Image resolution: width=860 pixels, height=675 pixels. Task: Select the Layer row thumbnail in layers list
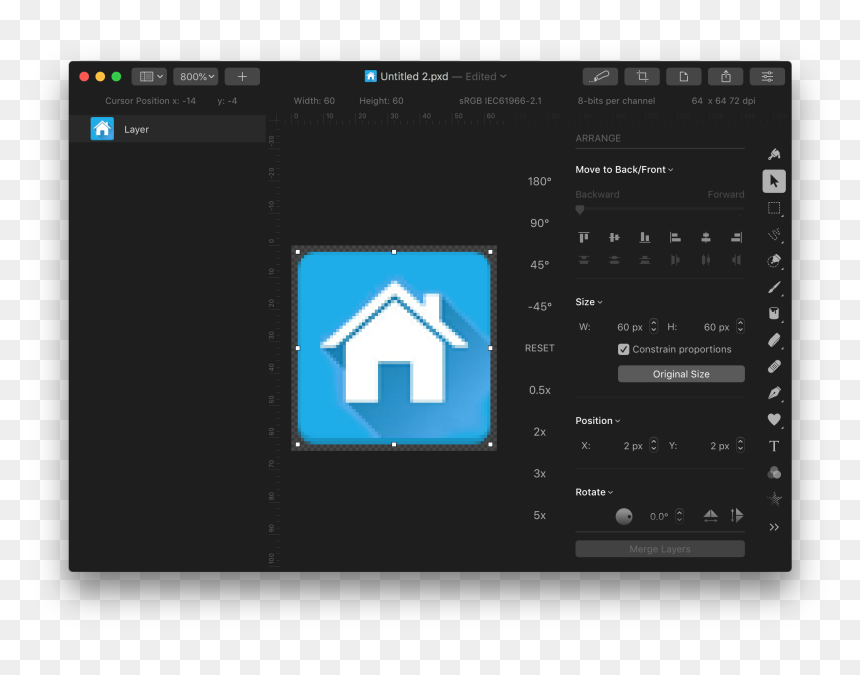point(102,129)
